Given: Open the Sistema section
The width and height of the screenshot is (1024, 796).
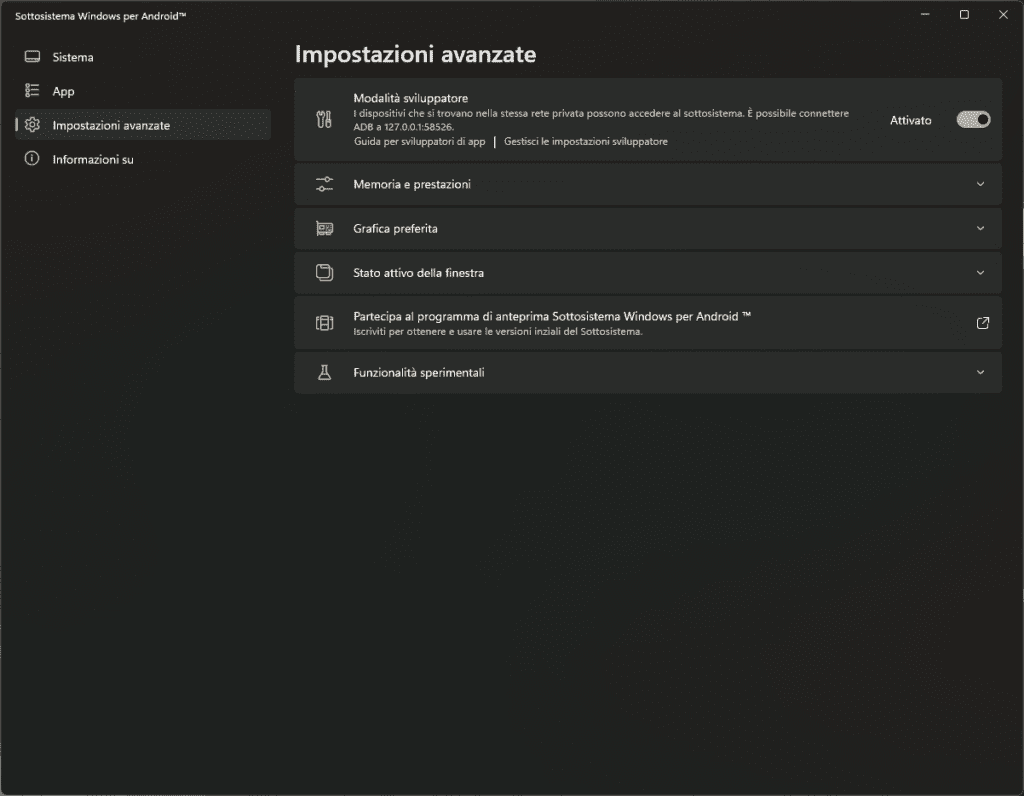Looking at the screenshot, I should tap(73, 57).
